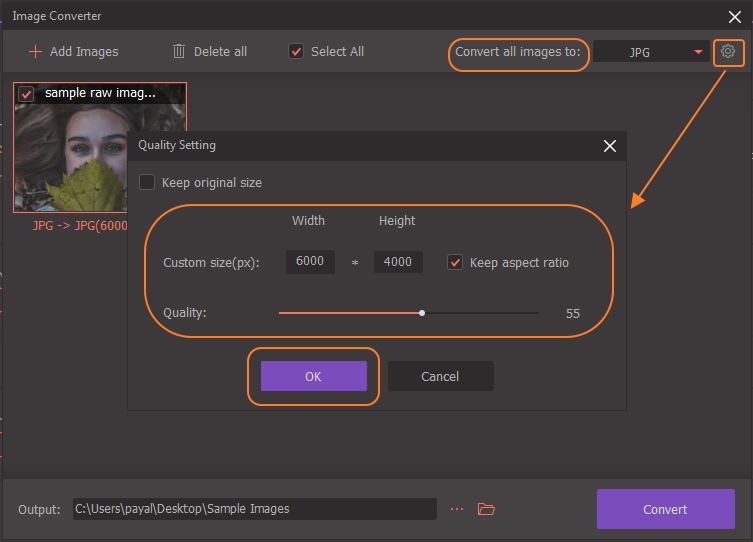753x542 pixels.
Task: Click the Width field showing 6000
Action: [x=310, y=262]
